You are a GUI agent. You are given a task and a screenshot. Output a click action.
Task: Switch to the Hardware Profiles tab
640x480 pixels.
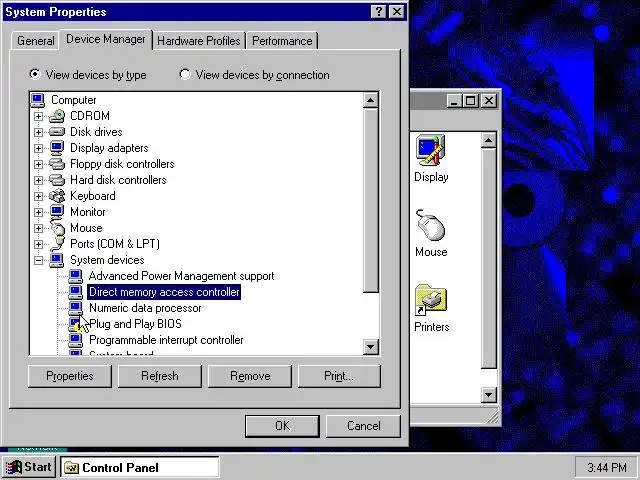[199, 41]
